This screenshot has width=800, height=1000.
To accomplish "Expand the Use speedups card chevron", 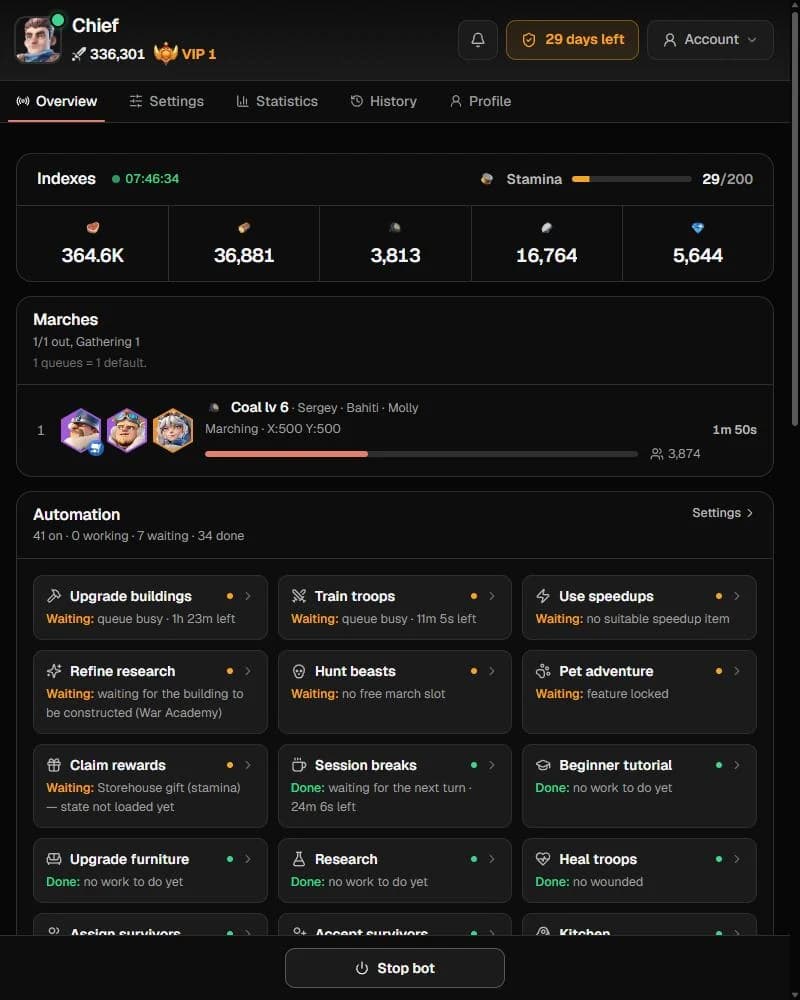I will point(736,596).
